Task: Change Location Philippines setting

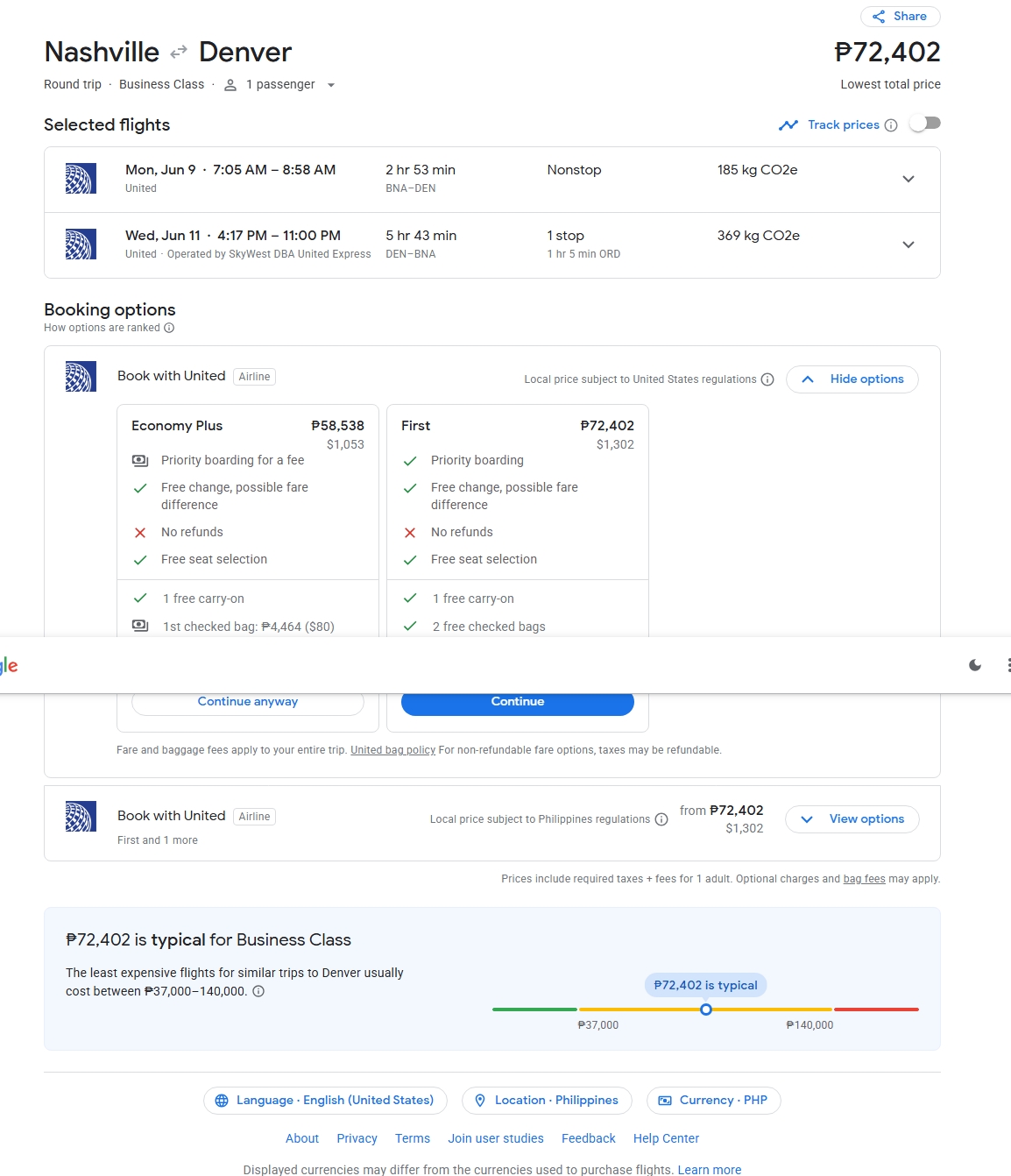Action: pos(547,1101)
